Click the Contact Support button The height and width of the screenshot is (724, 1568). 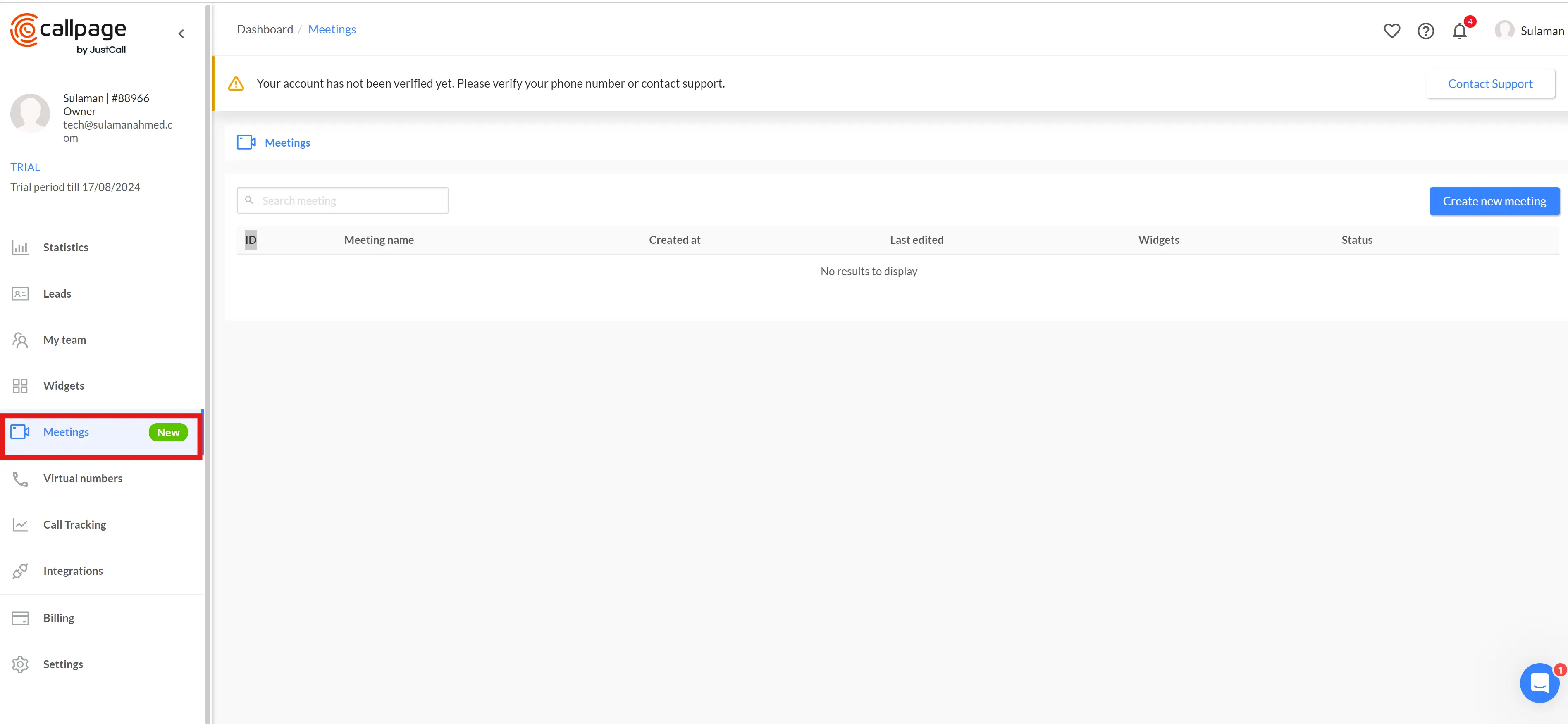pyautogui.click(x=1489, y=84)
